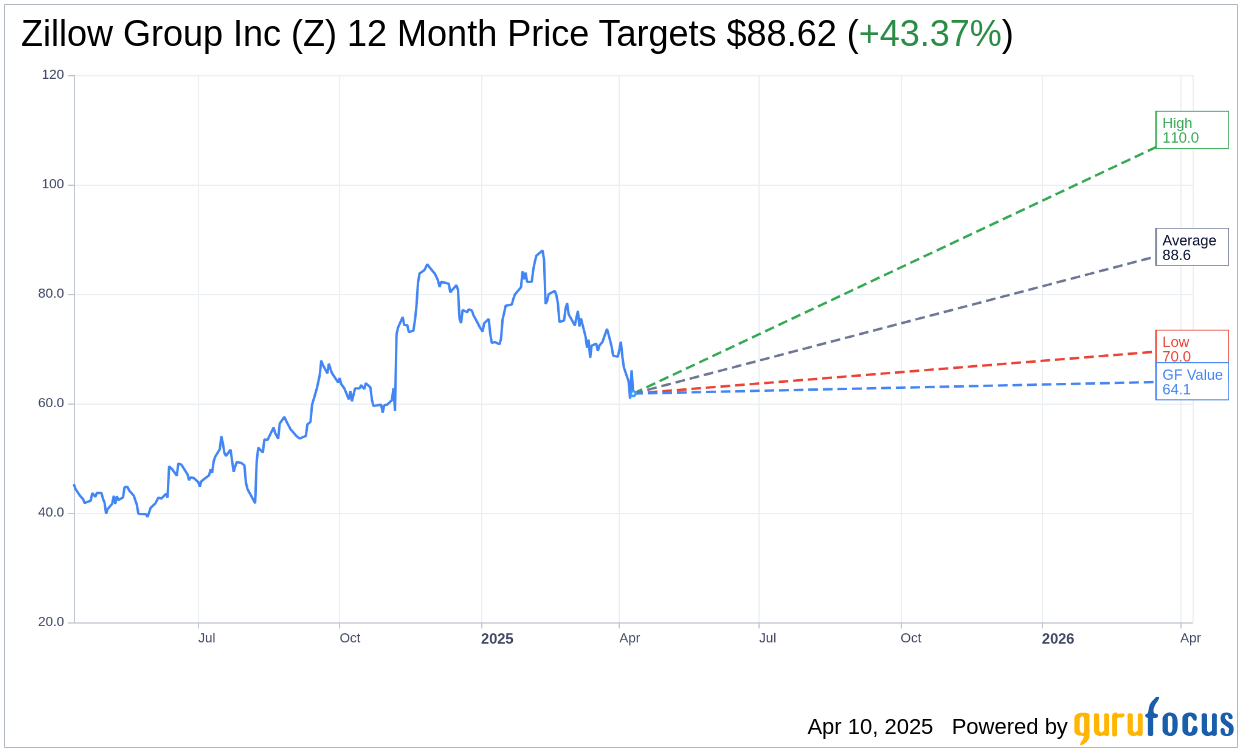
Task: Click the Low 70.0 target label
Action: point(1192,347)
